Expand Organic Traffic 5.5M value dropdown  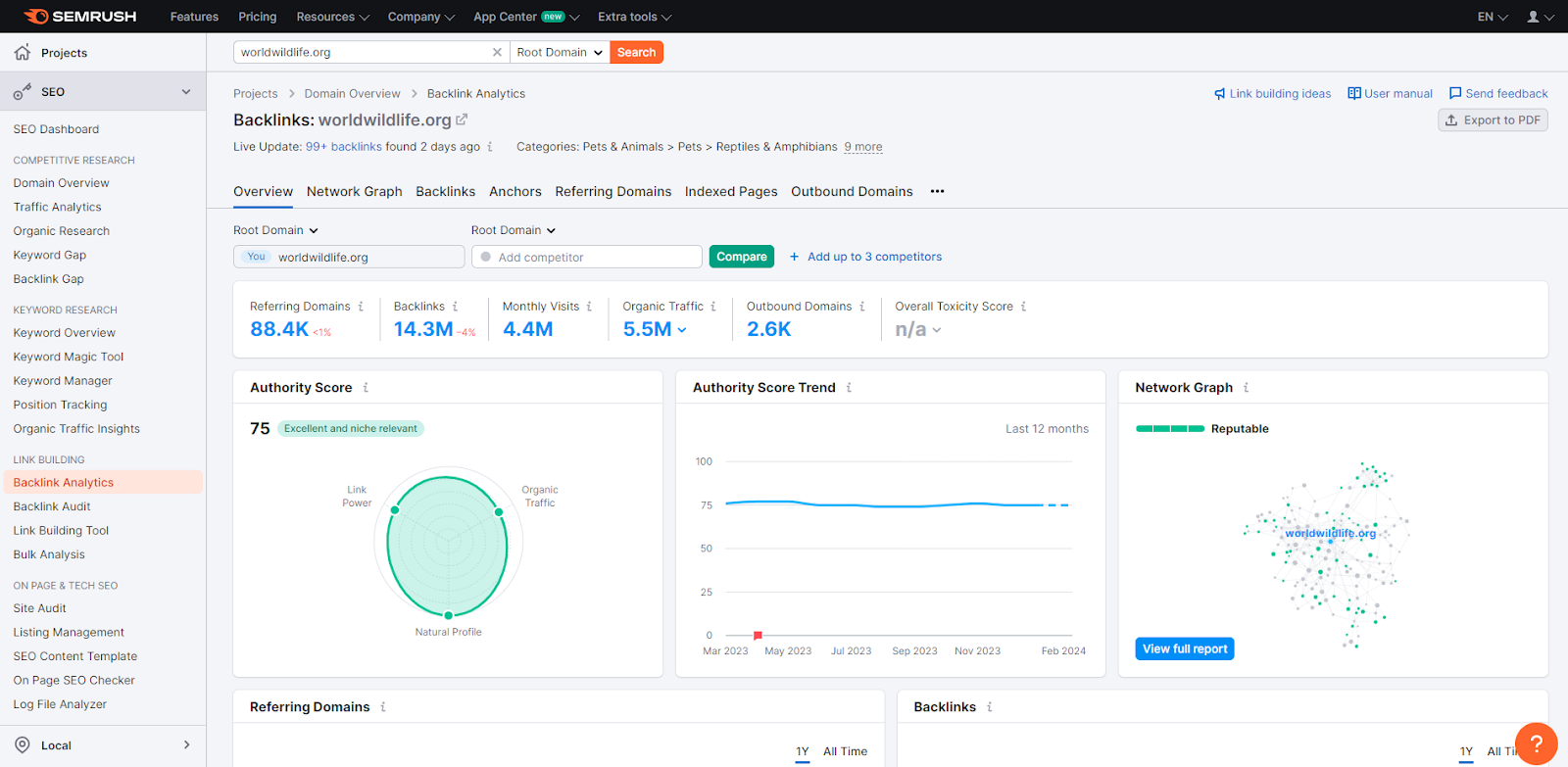click(x=682, y=330)
